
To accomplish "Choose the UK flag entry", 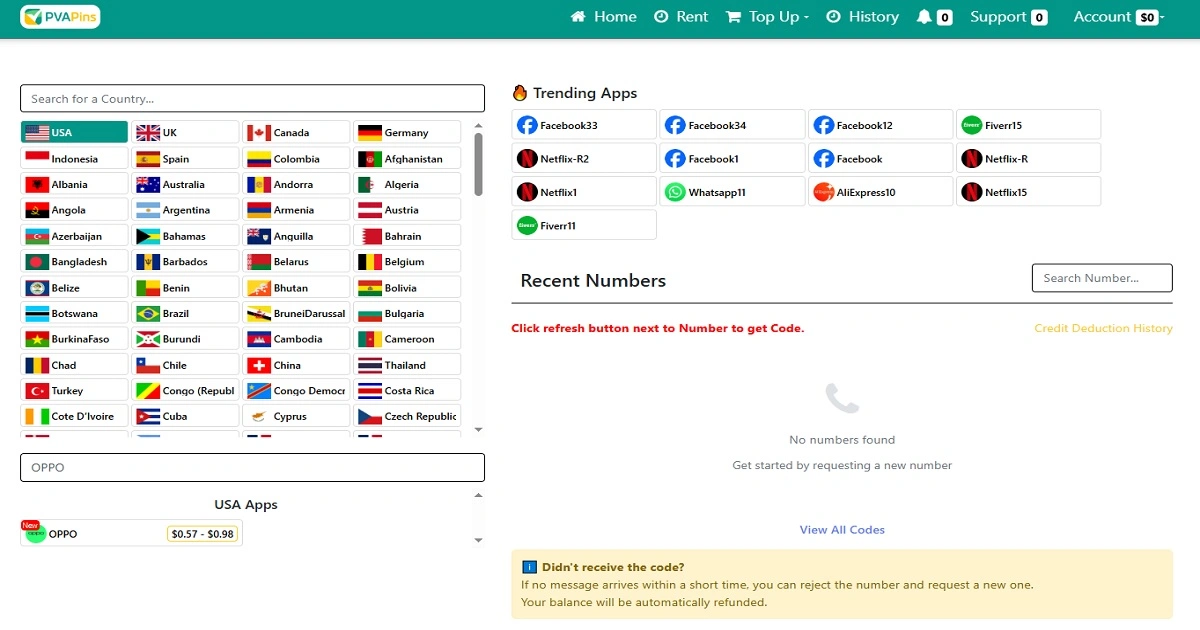I will point(186,132).
